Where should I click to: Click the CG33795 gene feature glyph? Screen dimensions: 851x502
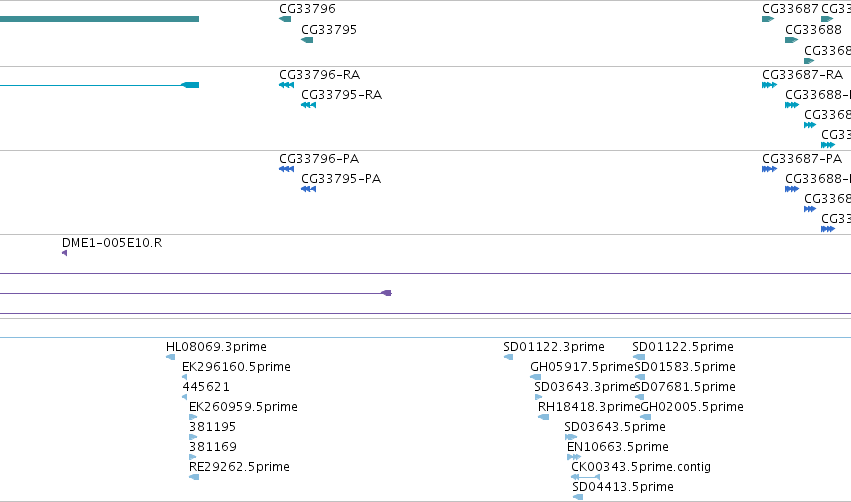(307, 40)
